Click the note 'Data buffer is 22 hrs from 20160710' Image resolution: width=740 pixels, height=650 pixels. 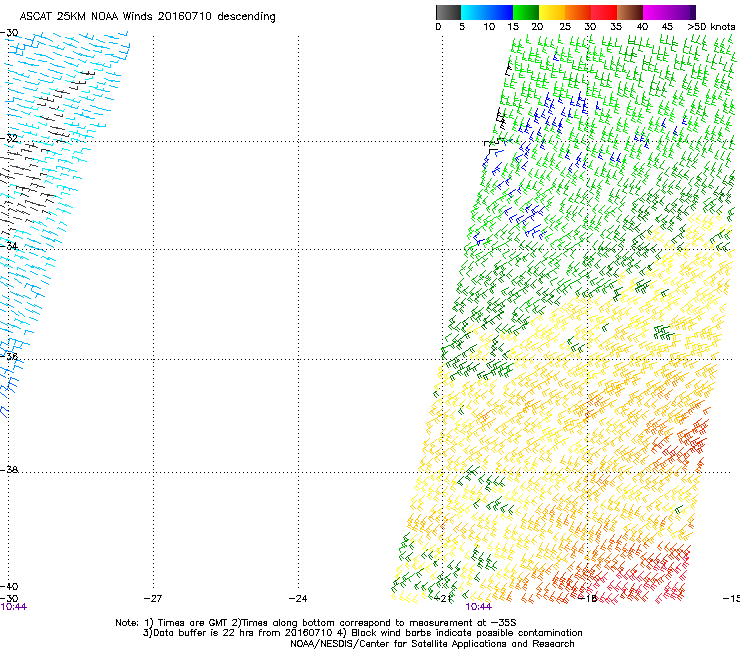(244, 633)
